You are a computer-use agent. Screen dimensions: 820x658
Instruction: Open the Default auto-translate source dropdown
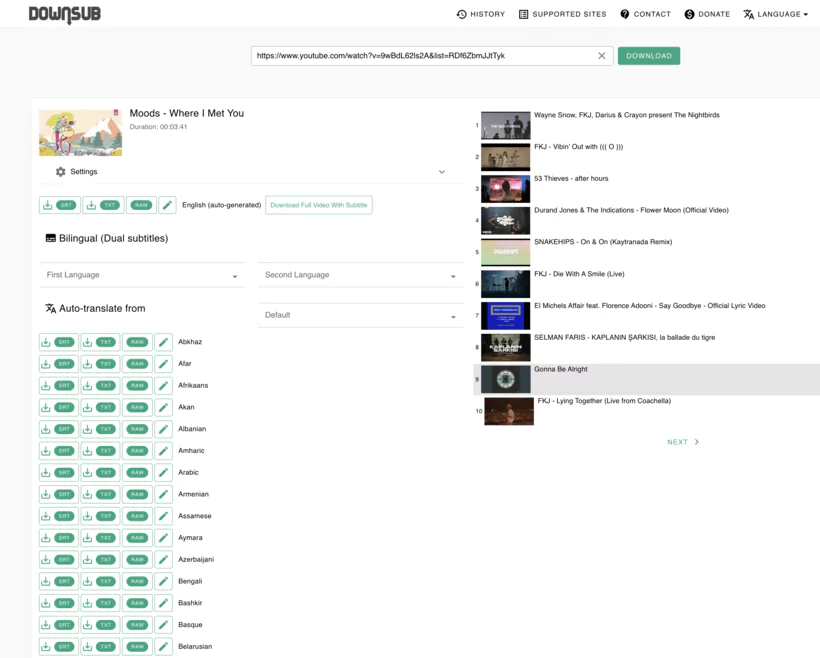(361, 315)
